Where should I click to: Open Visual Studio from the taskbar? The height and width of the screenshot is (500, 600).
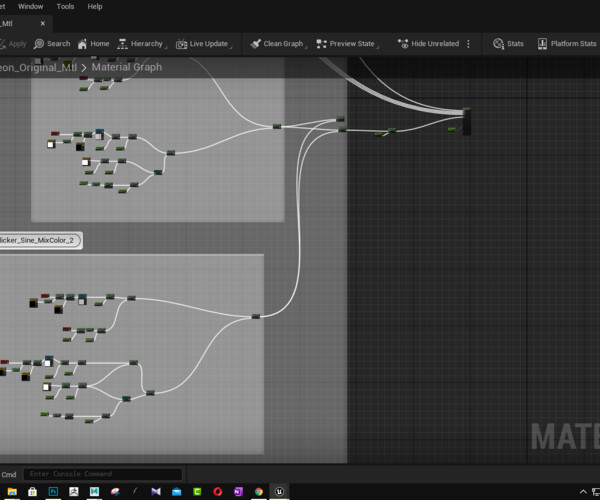[156, 492]
